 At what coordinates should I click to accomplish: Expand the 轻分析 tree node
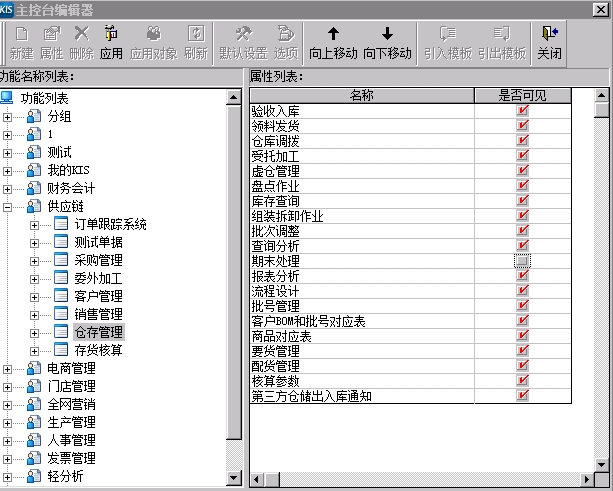pyautogui.click(x=7, y=477)
